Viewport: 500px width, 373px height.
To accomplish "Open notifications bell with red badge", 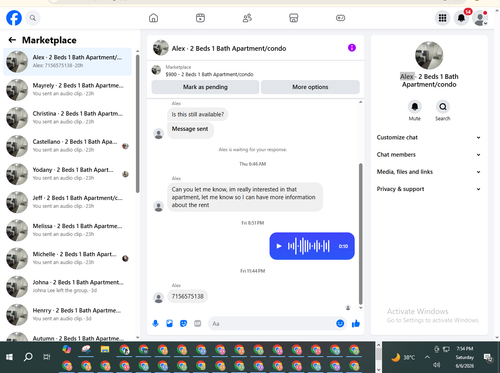I will click(x=461, y=18).
